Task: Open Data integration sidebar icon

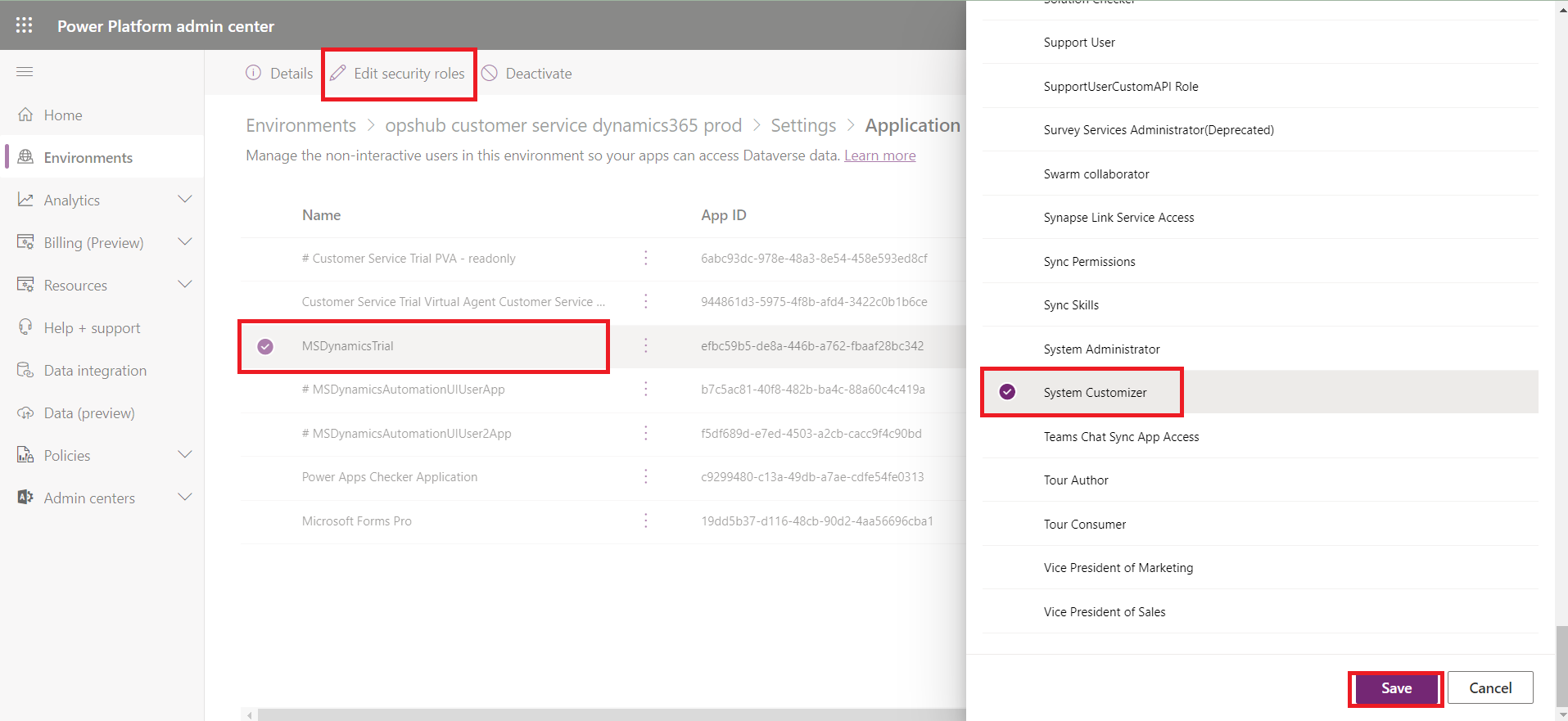Action: [x=25, y=370]
